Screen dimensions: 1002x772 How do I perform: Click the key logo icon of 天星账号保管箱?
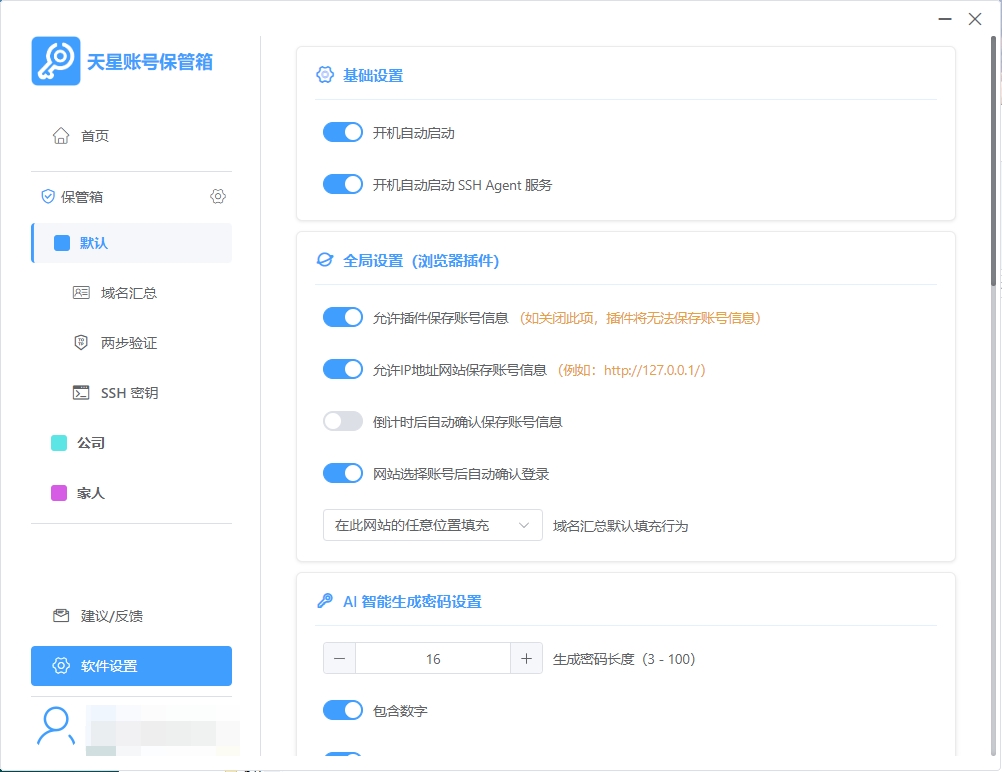(x=56, y=61)
